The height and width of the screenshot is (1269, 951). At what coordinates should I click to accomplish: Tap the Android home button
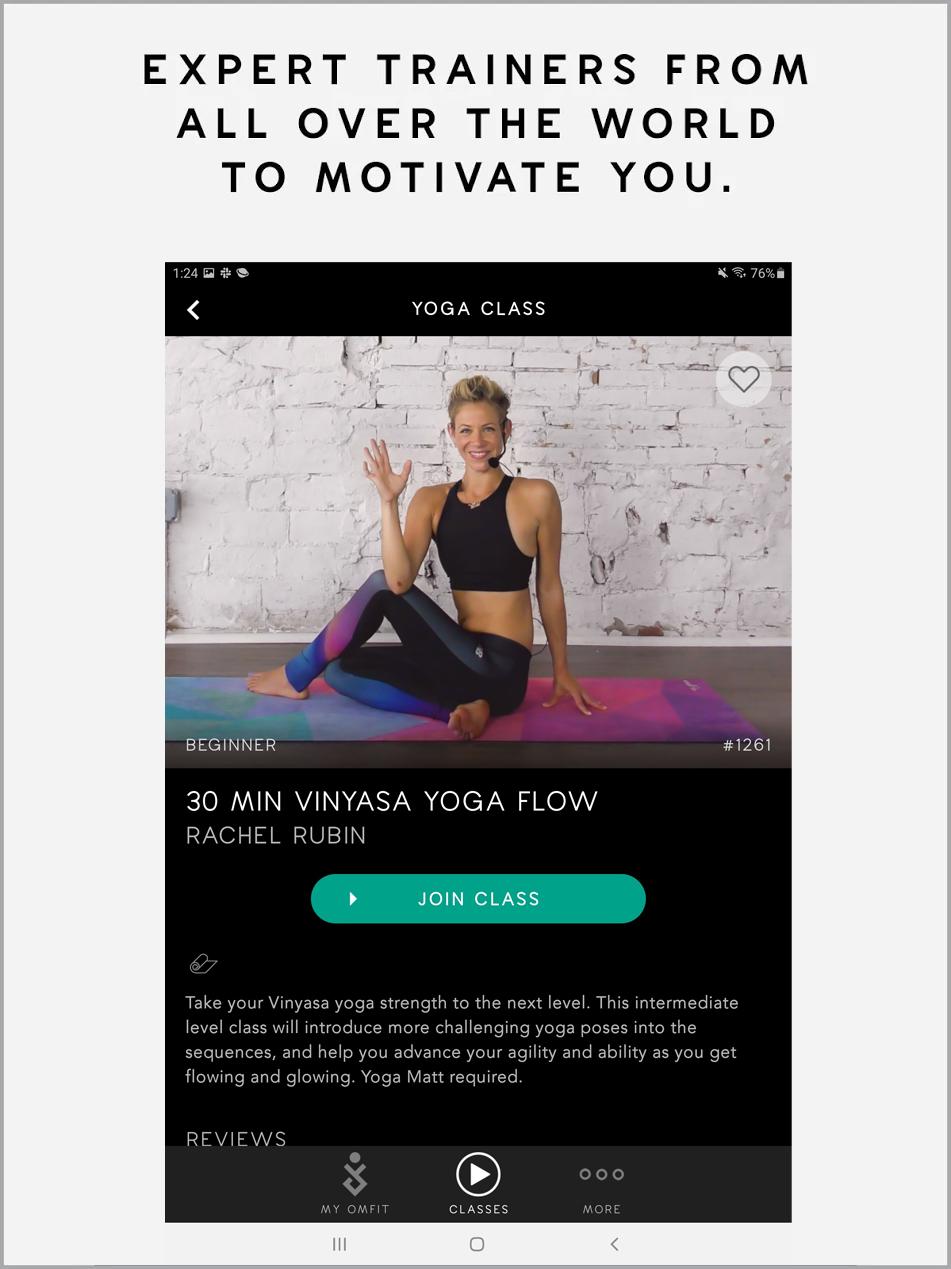[477, 1244]
